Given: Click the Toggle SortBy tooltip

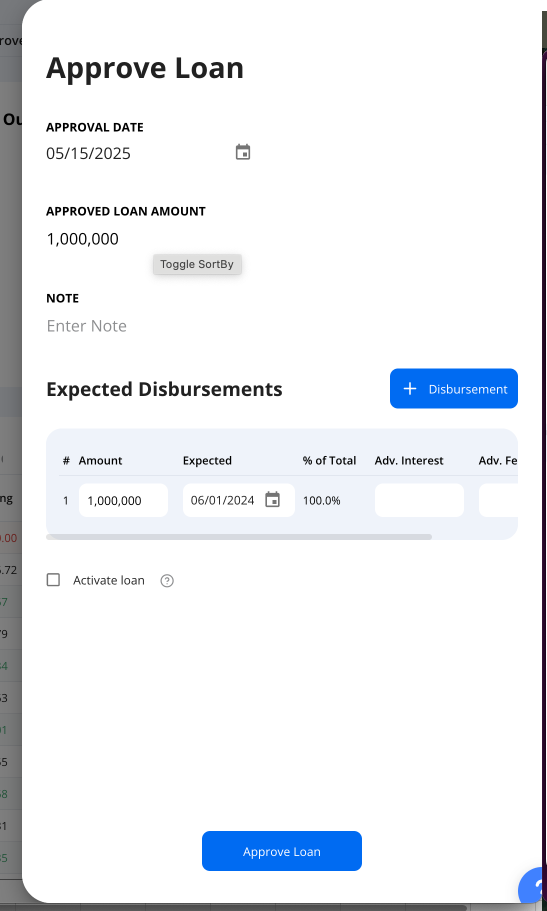Looking at the screenshot, I should click(197, 264).
